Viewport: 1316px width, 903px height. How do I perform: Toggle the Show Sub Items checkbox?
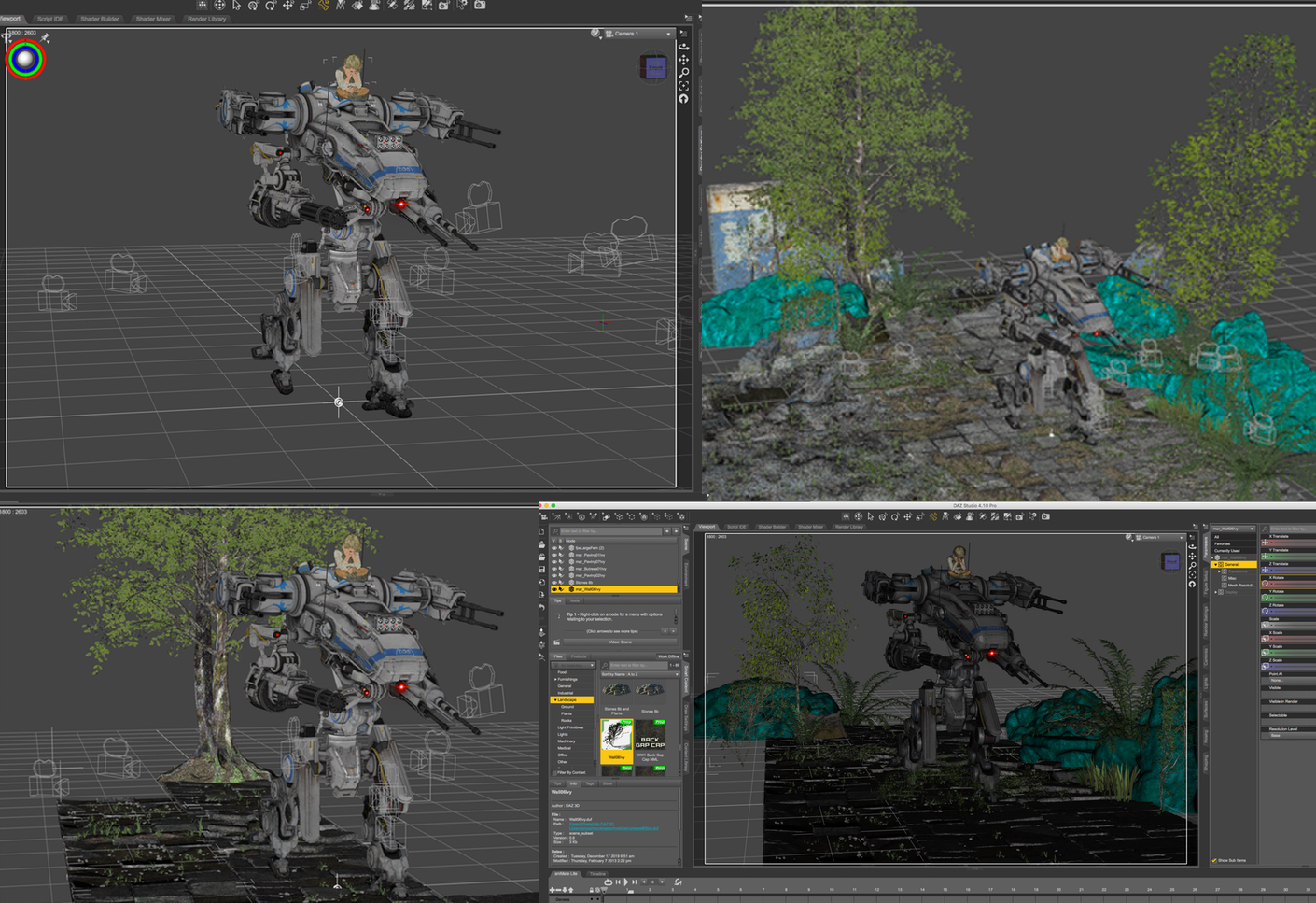click(1213, 860)
